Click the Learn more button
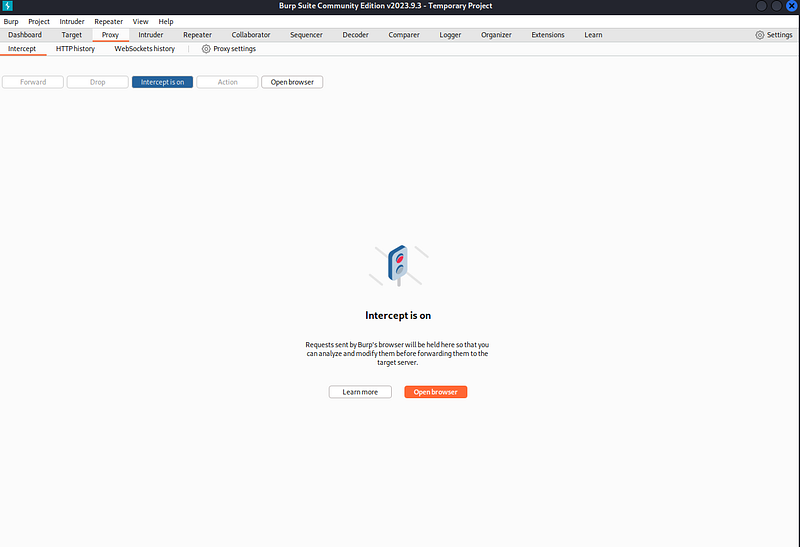800x547 pixels. click(x=360, y=392)
